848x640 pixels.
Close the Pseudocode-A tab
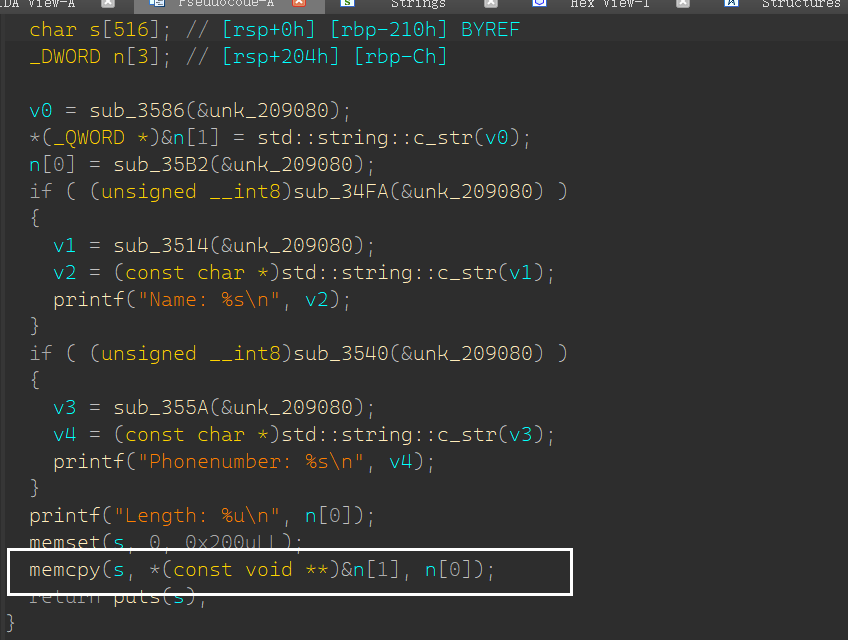pos(299,4)
